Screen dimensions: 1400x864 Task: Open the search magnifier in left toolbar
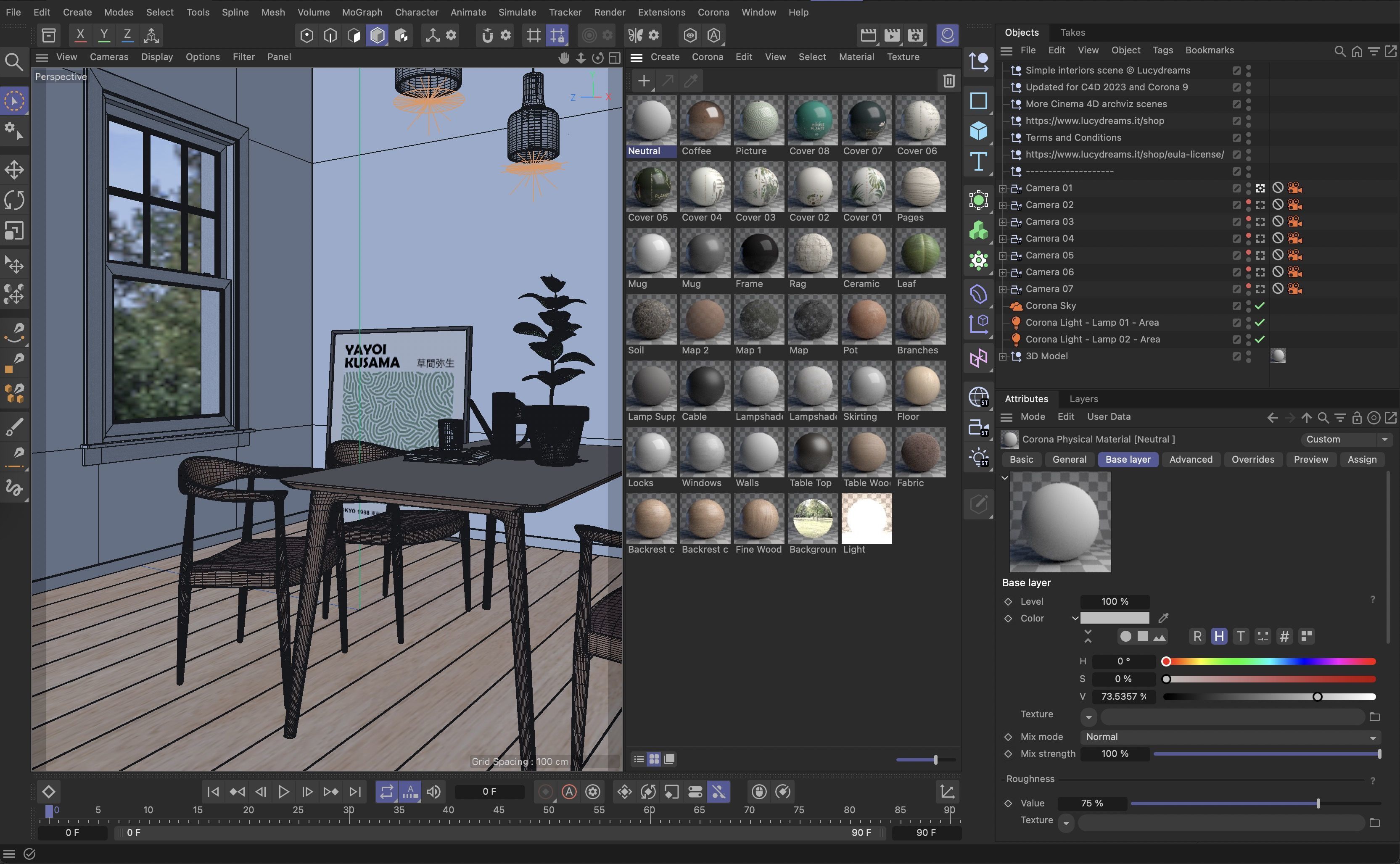(14, 62)
